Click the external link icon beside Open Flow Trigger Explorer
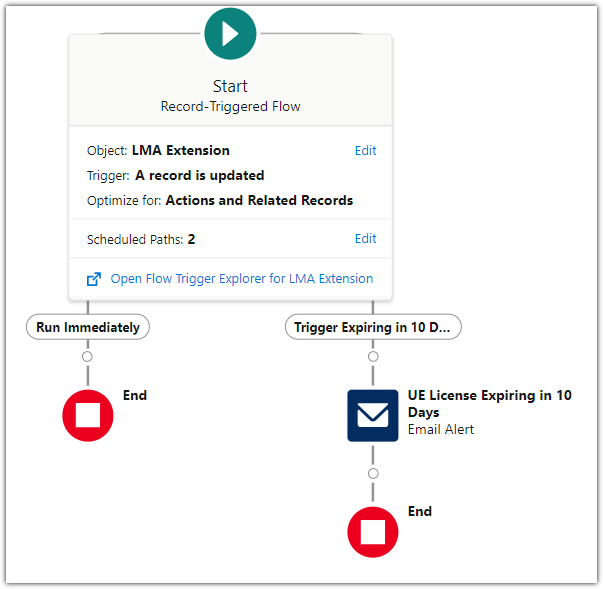This screenshot has width=603, height=589. pyautogui.click(x=94, y=279)
